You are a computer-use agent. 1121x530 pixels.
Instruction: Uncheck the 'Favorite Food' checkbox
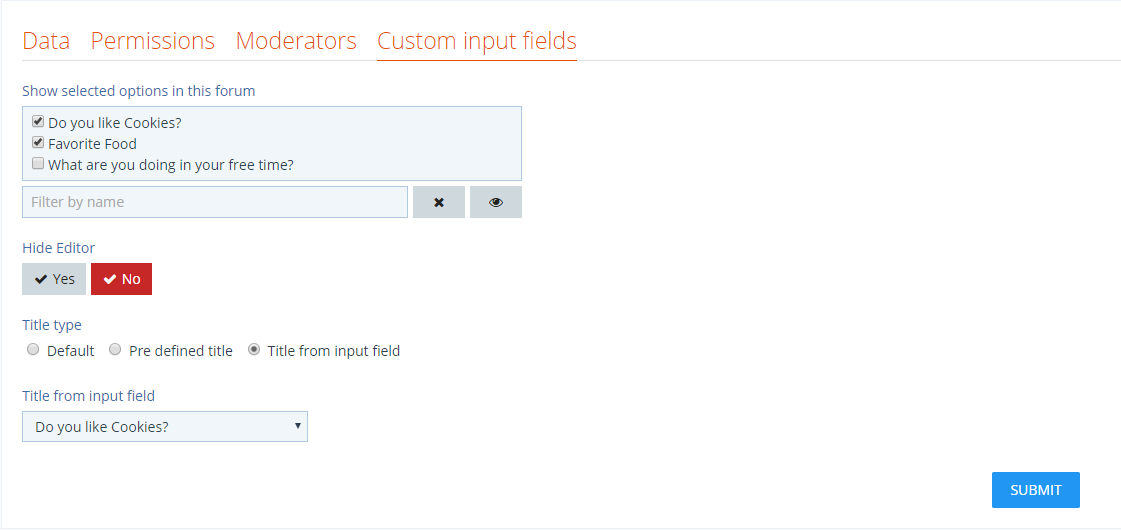pyautogui.click(x=38, y=142)
